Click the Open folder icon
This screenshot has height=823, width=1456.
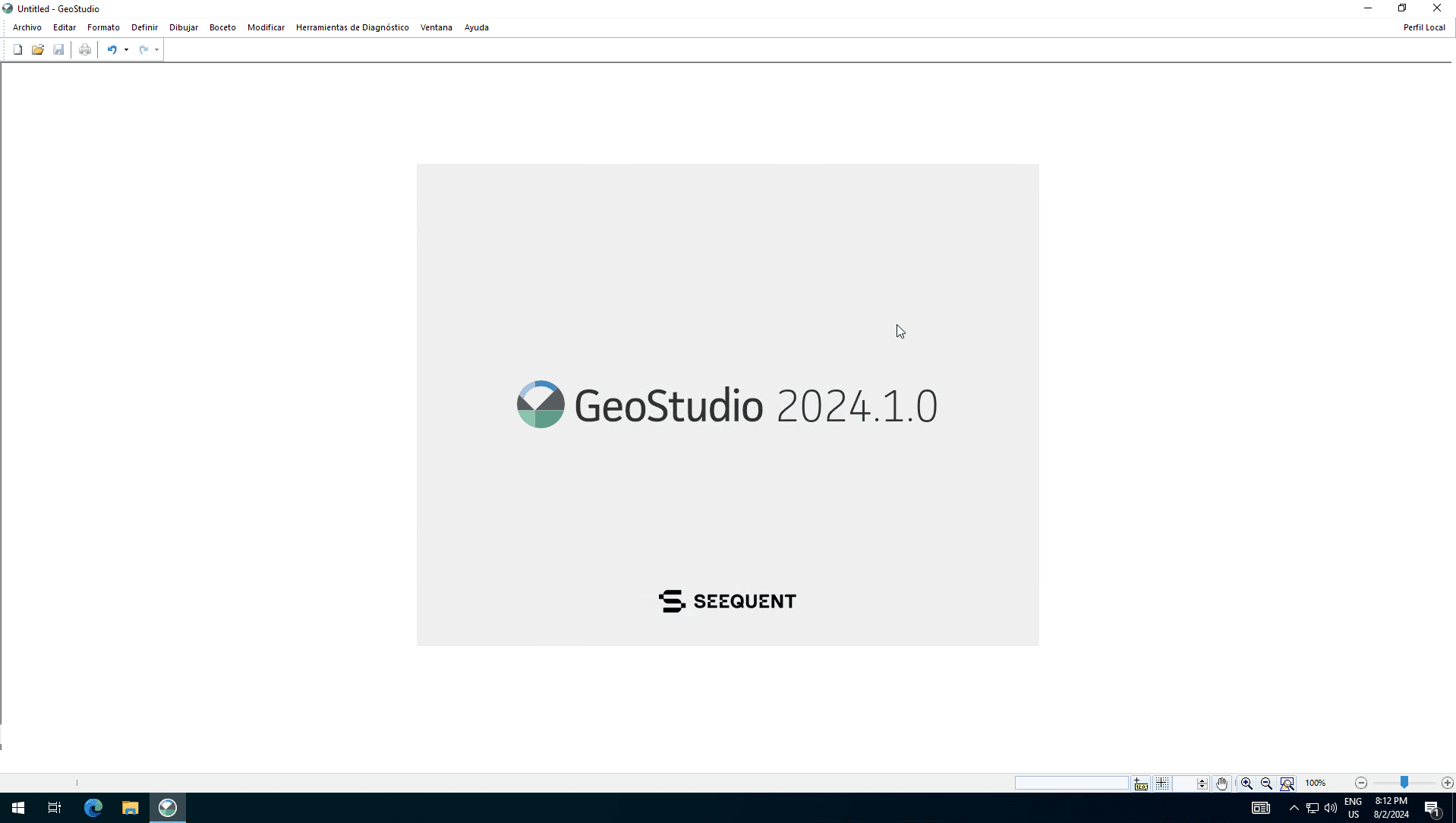click(x=38, y=49)
